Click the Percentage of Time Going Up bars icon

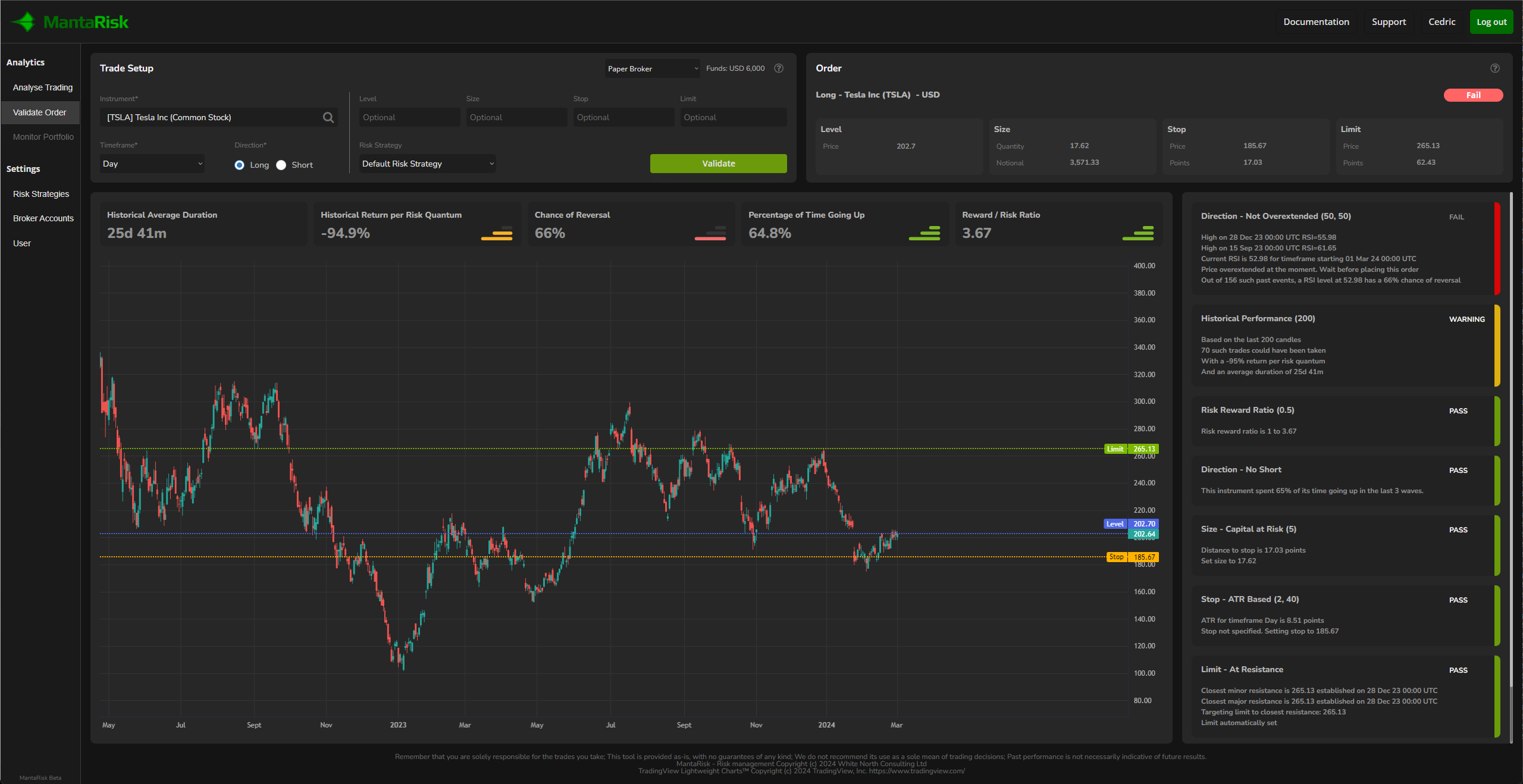925,233
